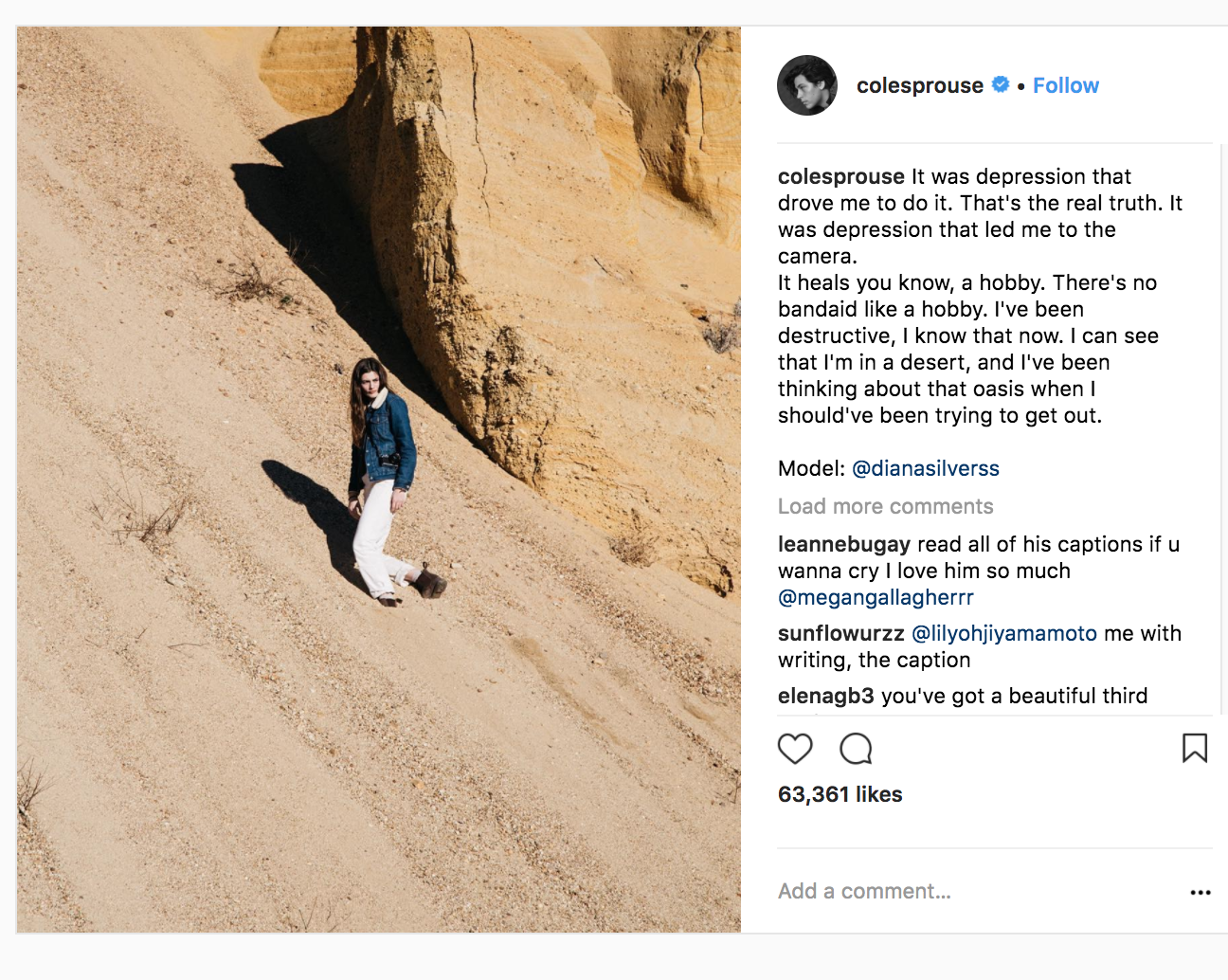
Task: Focus the Add a comment field
Action: click(x=976, y=891)
